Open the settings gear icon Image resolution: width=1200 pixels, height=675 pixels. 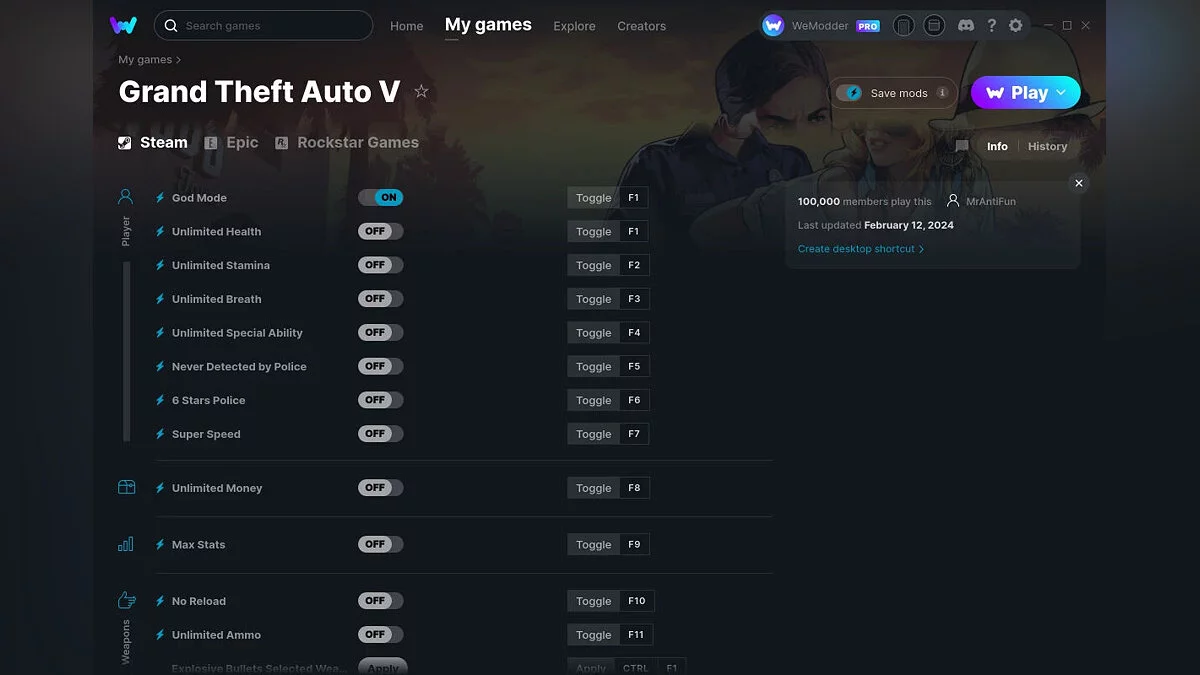1015,25
